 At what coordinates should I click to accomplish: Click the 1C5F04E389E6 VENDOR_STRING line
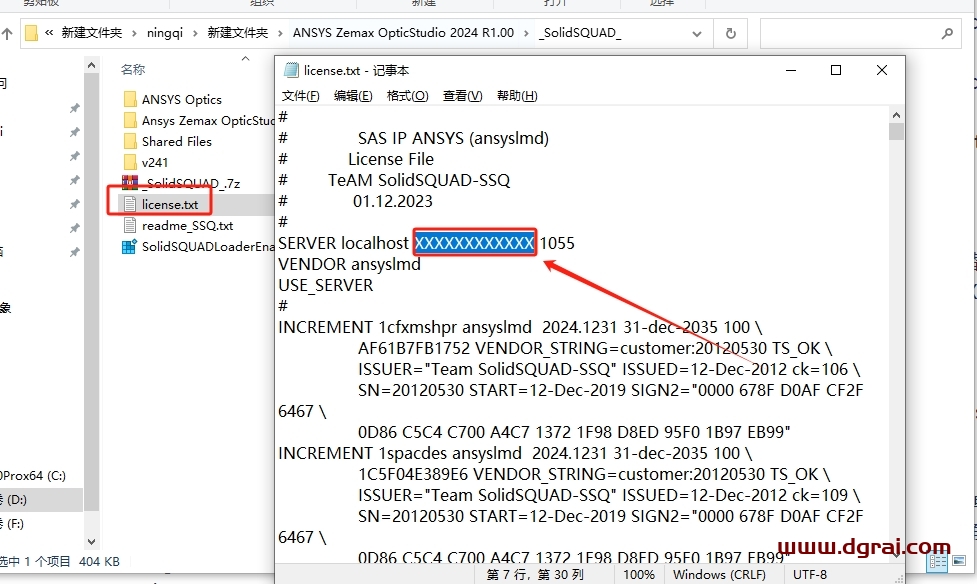click(594, 474)
